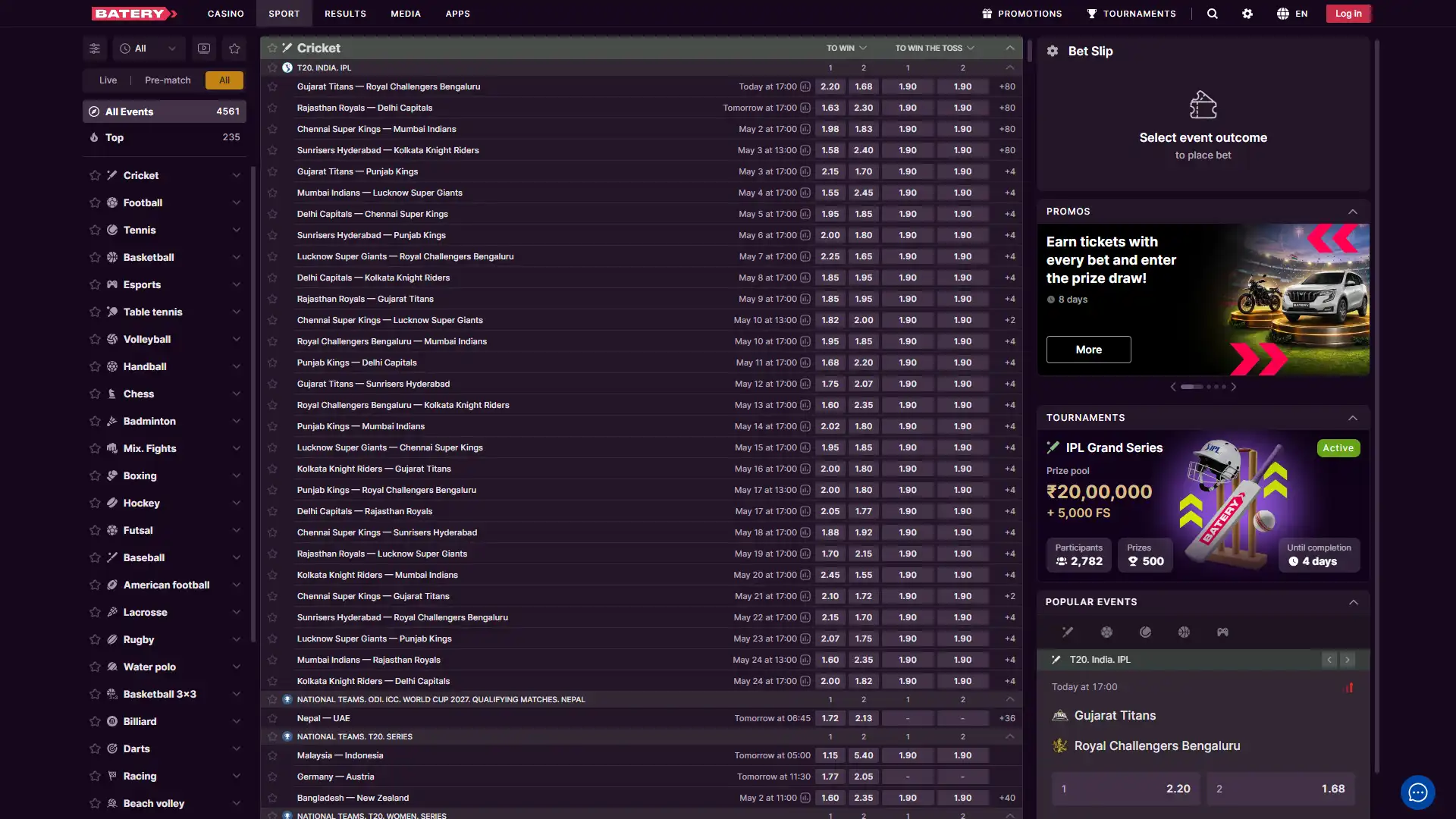Show previous promo banner arrow
Image resolution: width=1456 pixels, height=819 pixels.
pyautogui.click(x=1173, y=387)
